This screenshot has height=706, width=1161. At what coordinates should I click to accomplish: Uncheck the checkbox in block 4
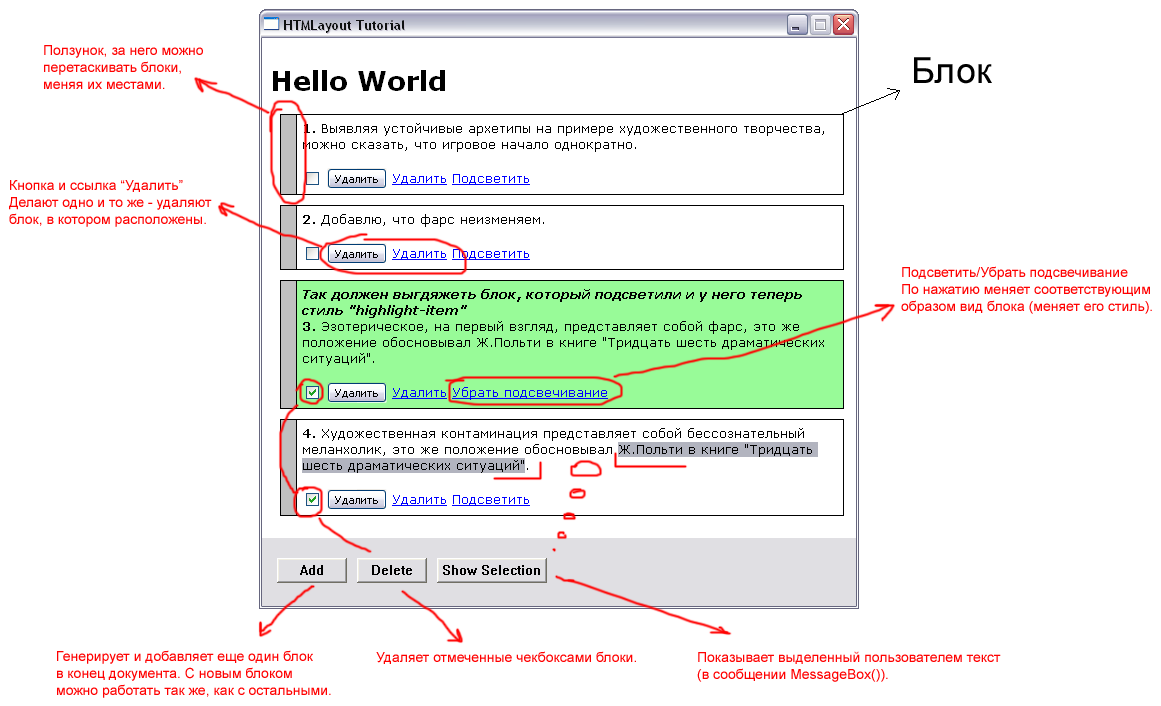[x=313, y=500]
